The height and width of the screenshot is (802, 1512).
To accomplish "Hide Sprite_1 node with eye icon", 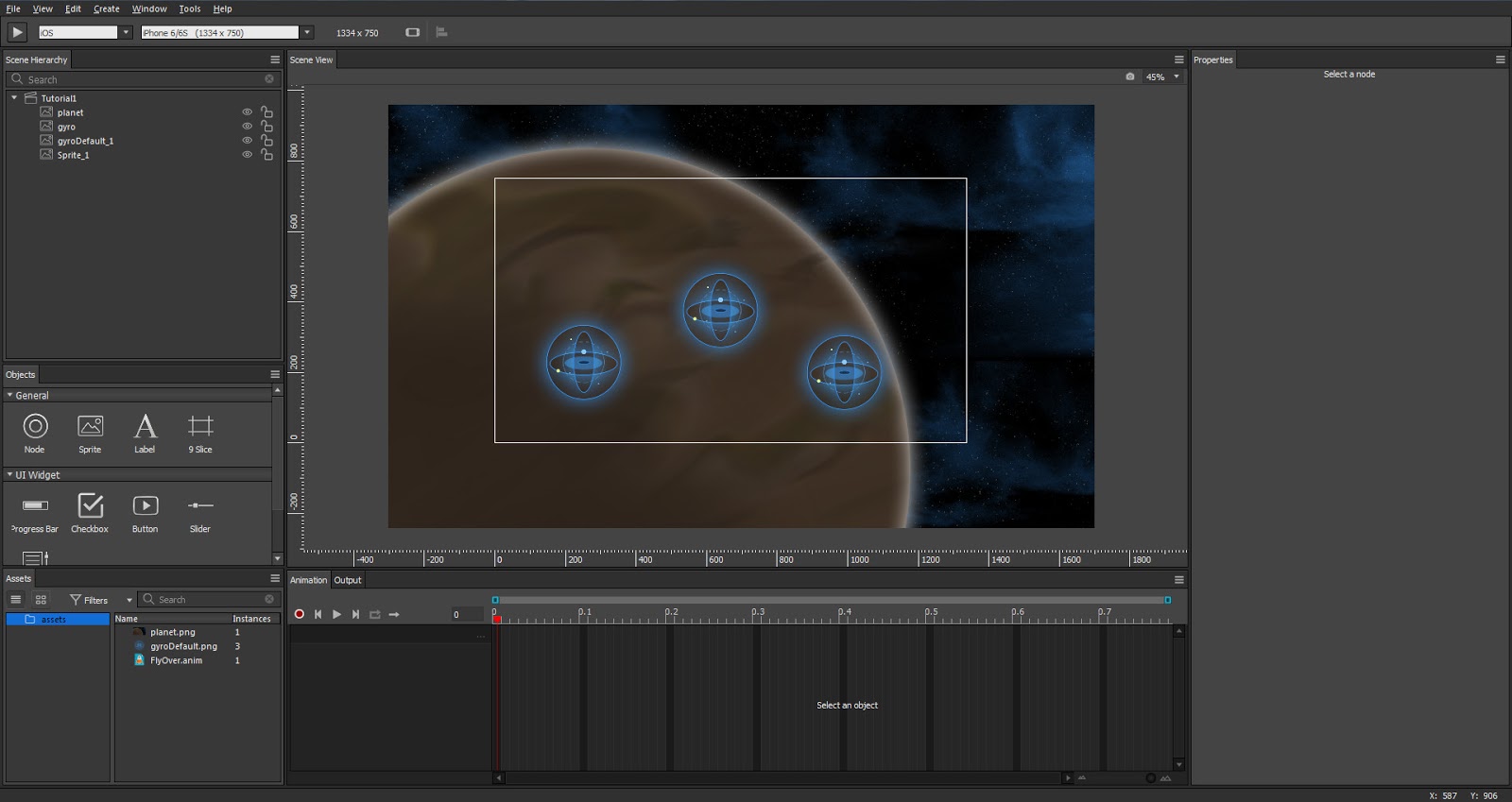I will click(x=248, y=155).
